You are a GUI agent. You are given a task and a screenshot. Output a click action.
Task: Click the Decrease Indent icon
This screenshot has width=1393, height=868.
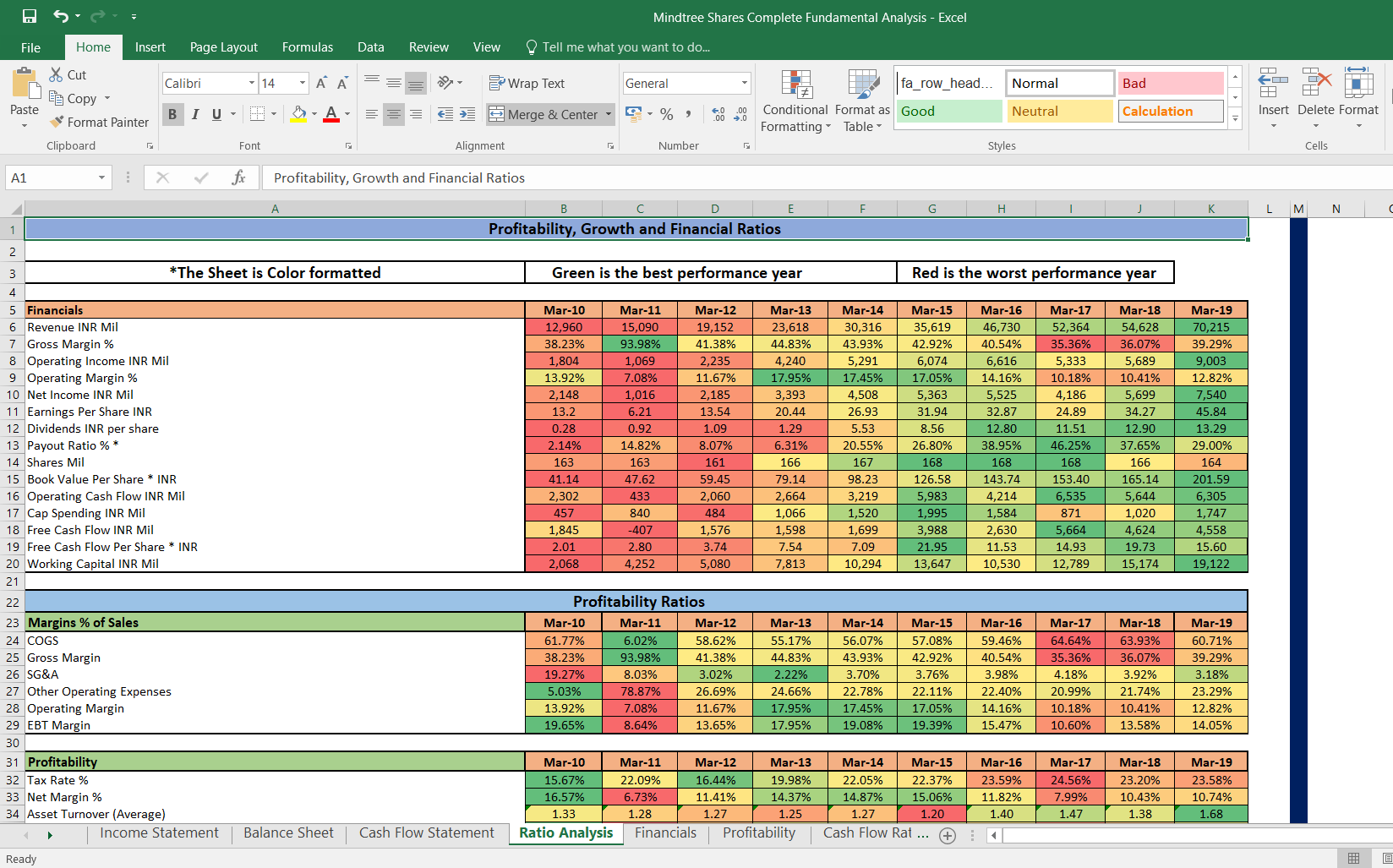coord(445,113)
